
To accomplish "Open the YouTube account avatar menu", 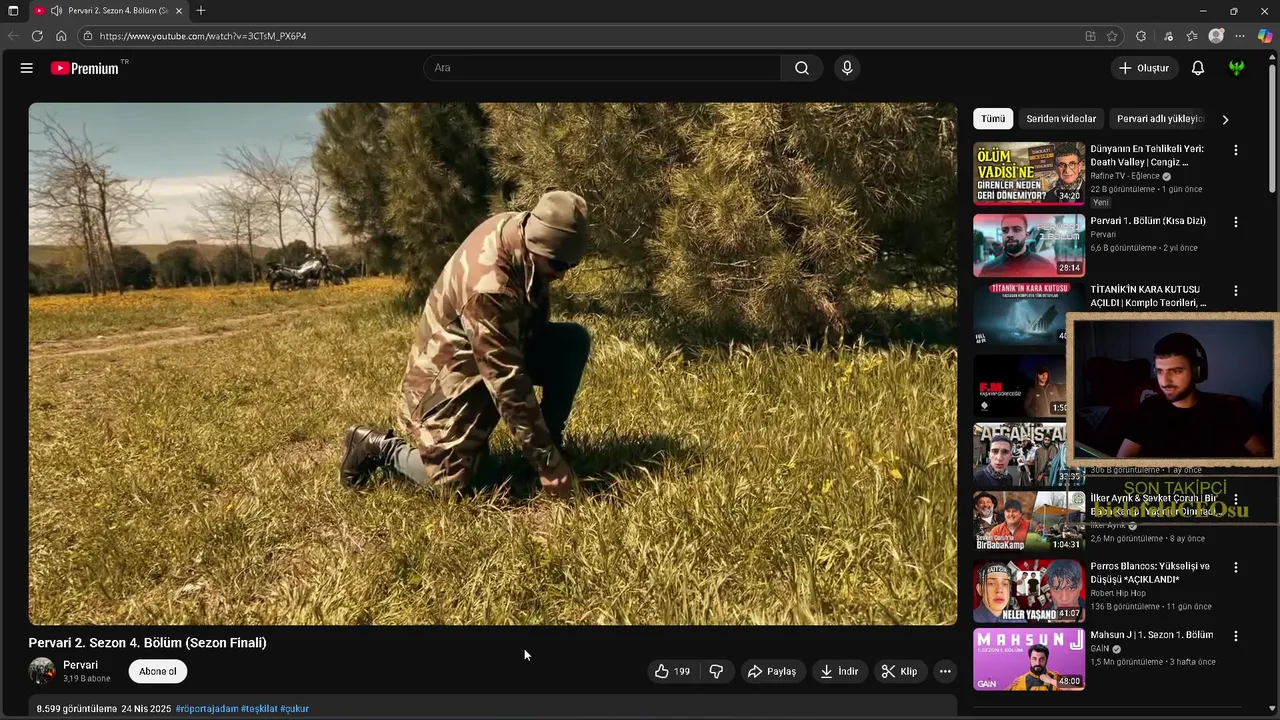I will click(x=1237, y=68).
